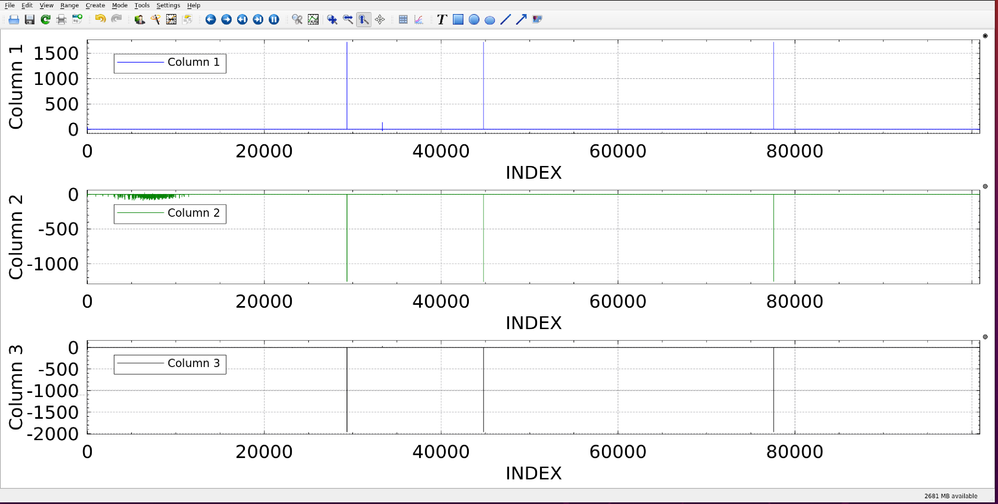Jump to data start with skip-back icon

click(x=242, y=20)
